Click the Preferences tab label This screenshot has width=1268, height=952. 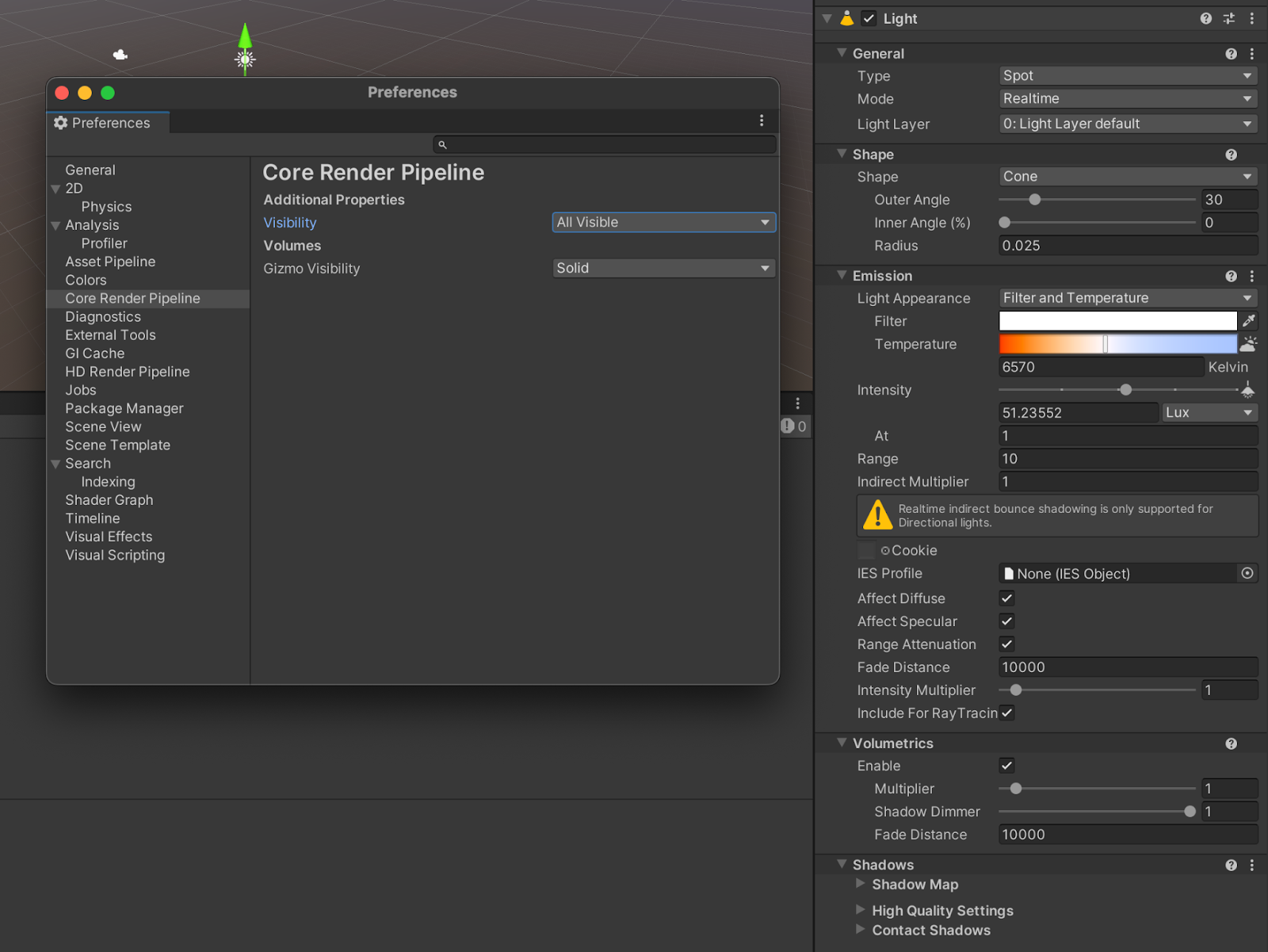click(110, 123)
